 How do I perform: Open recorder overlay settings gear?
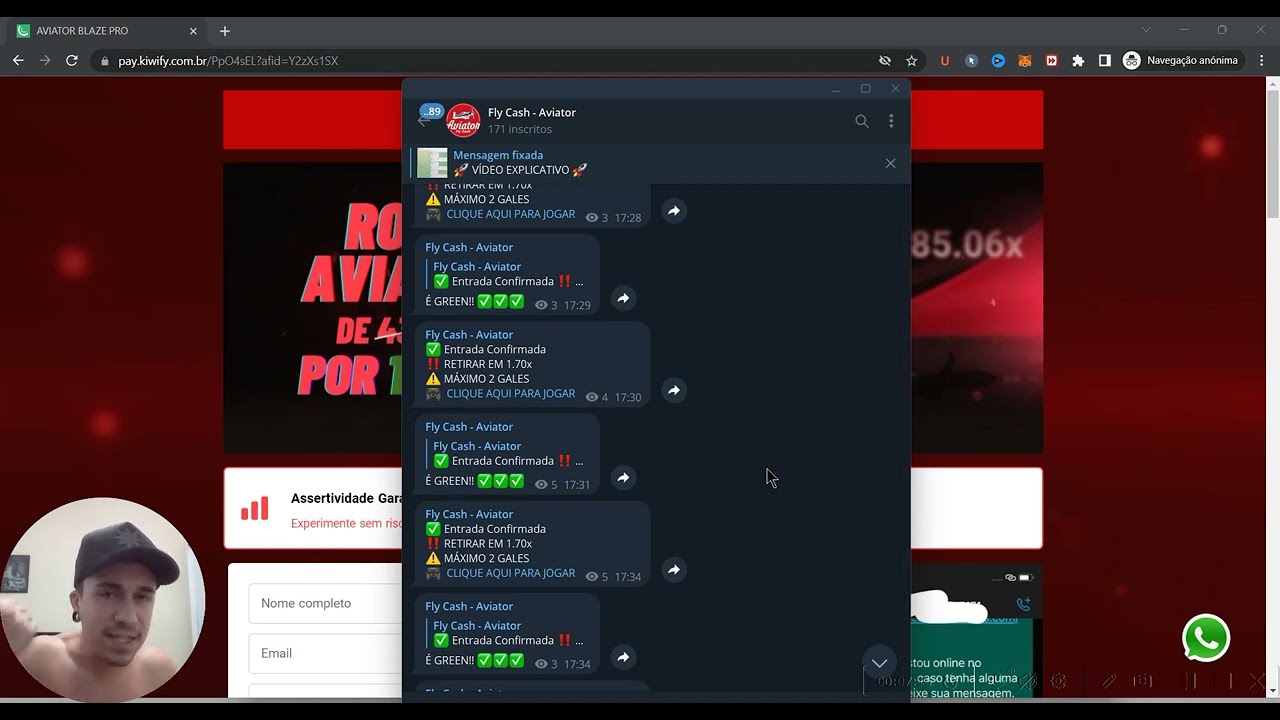click(1058, 681)
